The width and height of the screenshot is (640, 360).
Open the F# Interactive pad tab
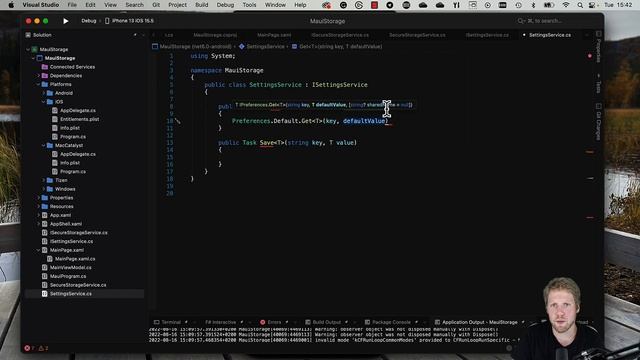coord(220,322)
